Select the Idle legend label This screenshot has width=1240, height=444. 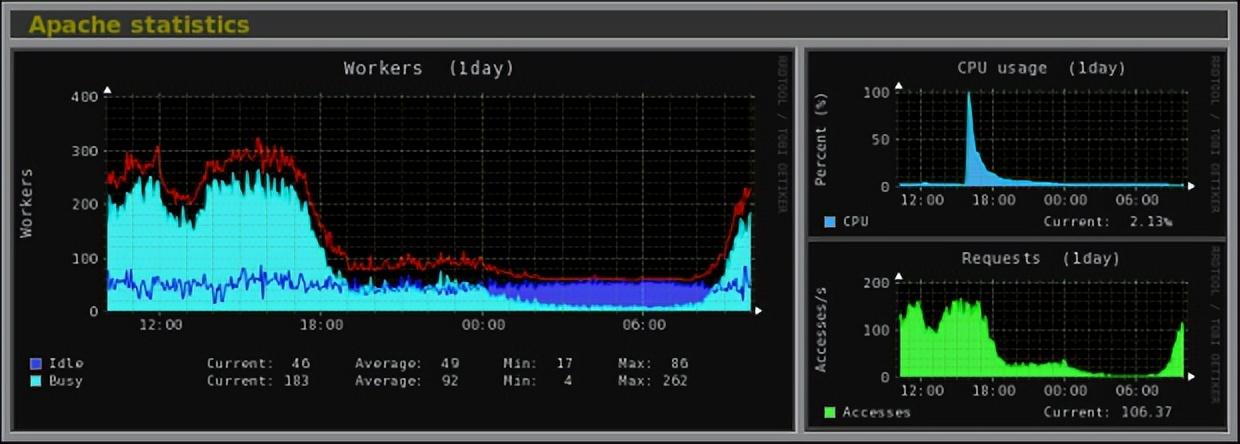(66, 363)
